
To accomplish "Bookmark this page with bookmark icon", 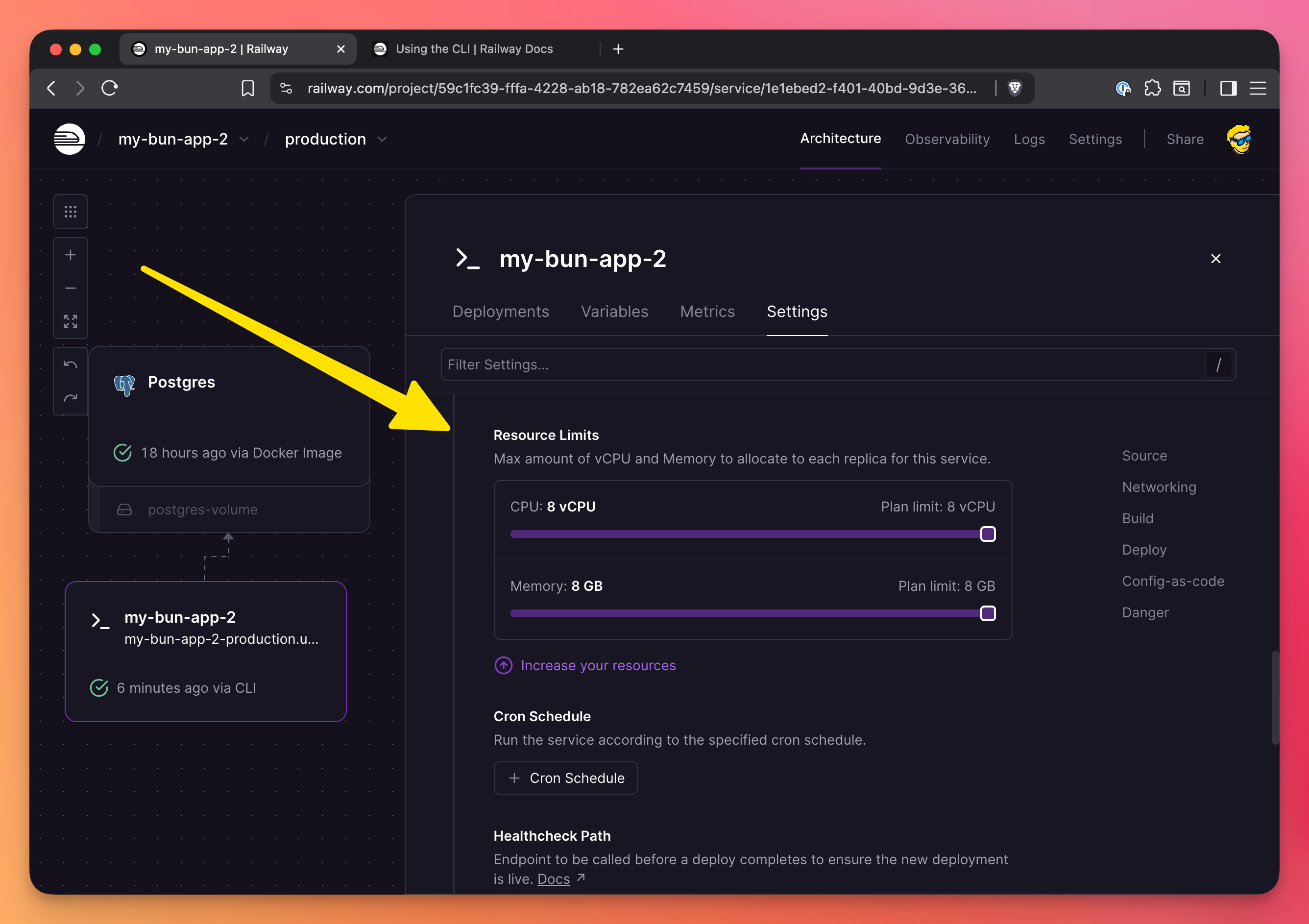I will tap(247, 88).
